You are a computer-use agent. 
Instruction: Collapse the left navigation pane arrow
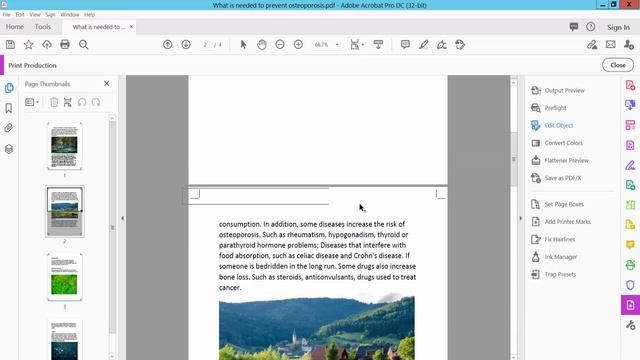[x=122, y=218]
